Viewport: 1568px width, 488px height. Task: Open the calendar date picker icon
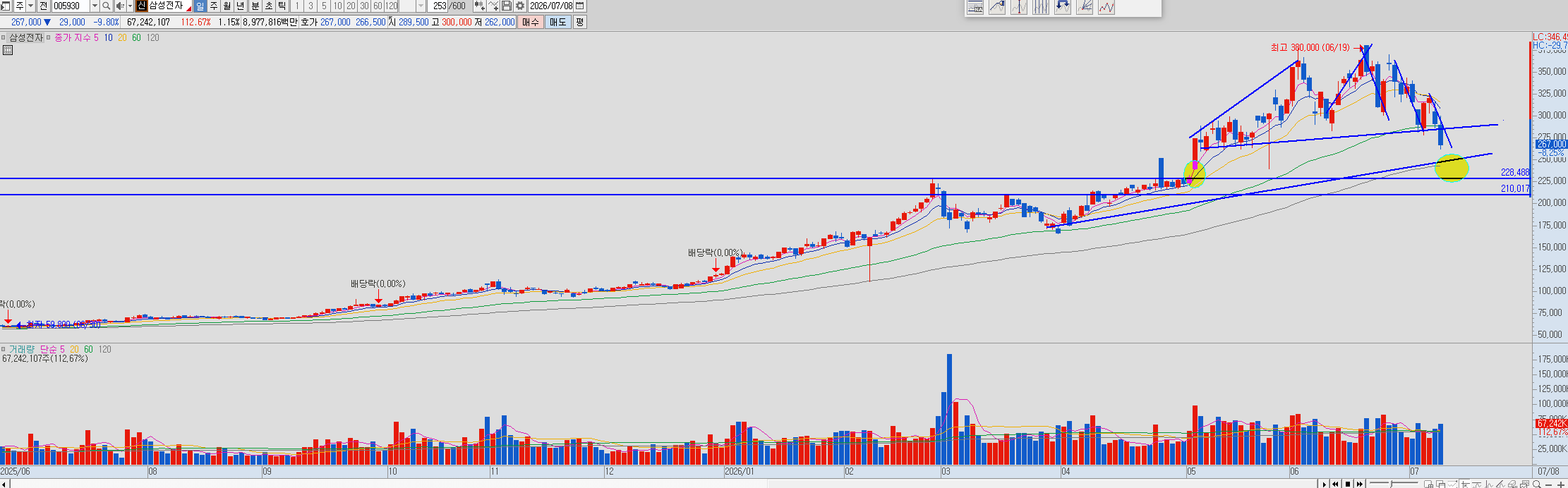tap(580, 6)
